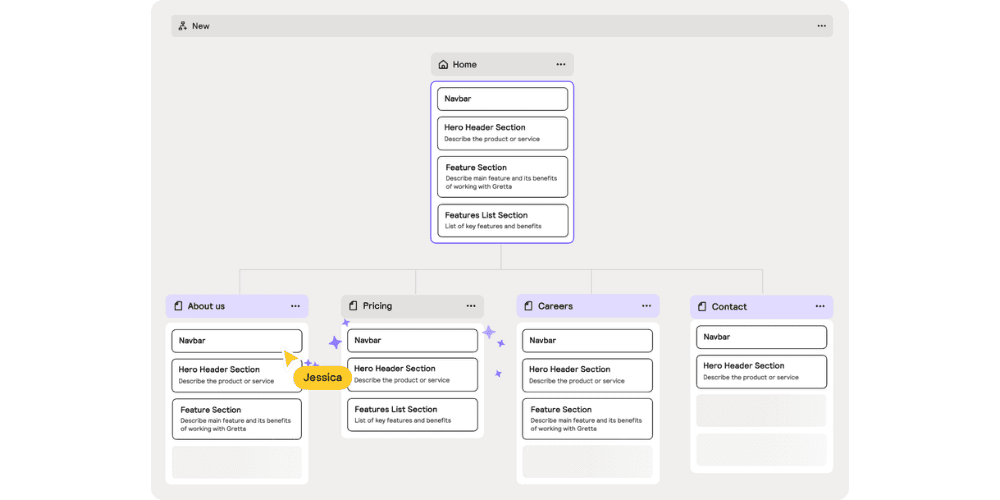Open the Pricing three-dot menu

(x=471, y=306)
